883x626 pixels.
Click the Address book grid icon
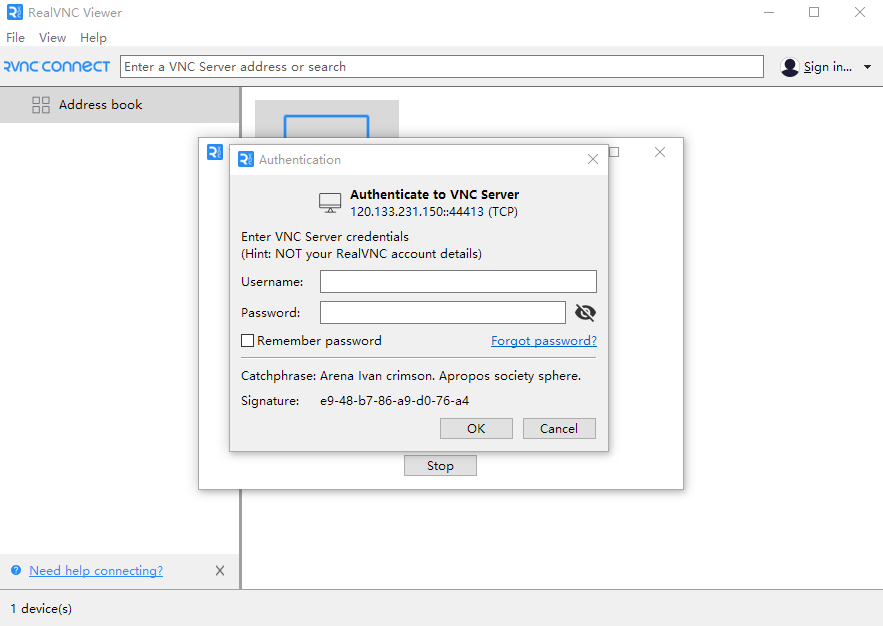point(41,105)
